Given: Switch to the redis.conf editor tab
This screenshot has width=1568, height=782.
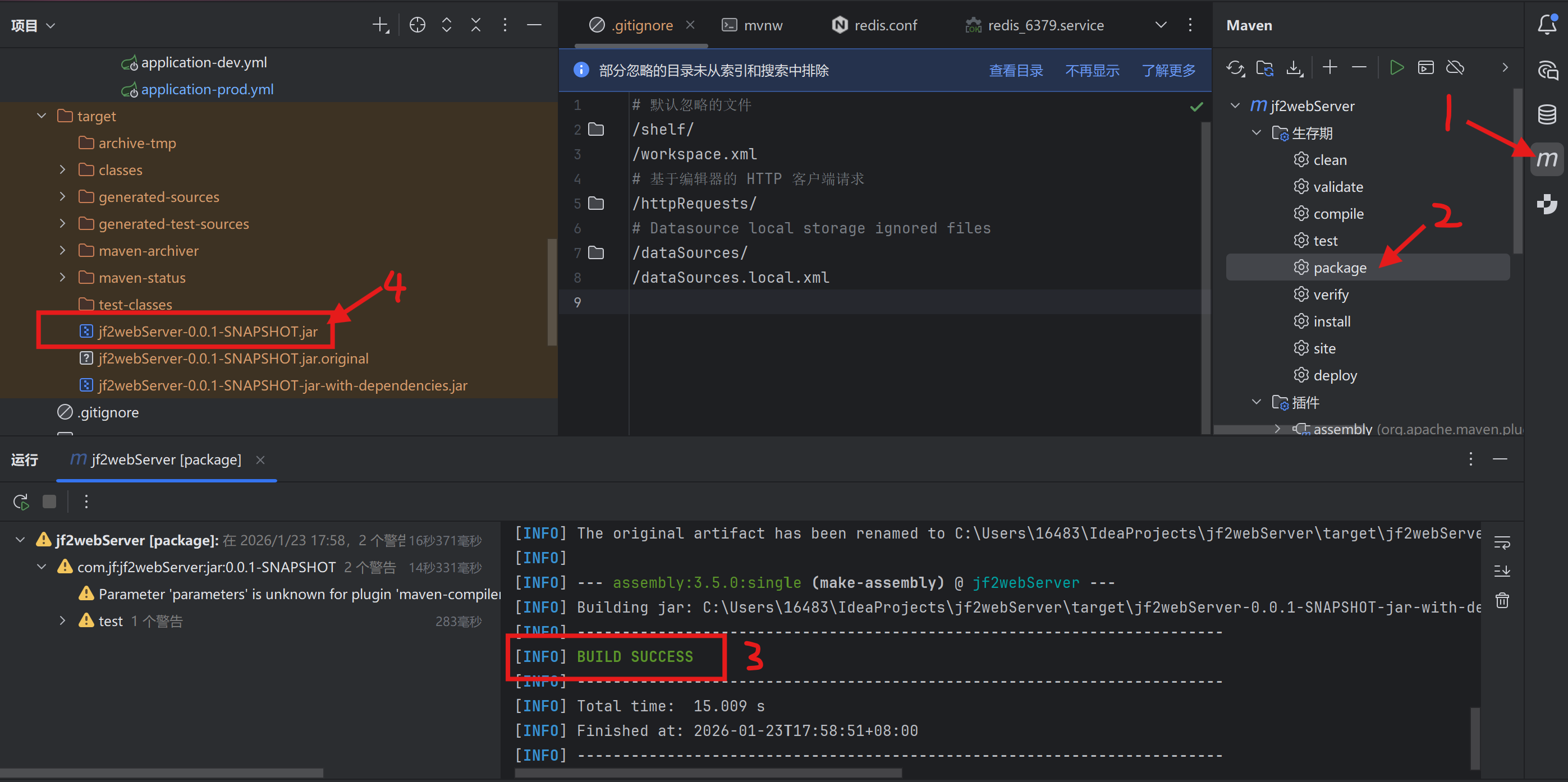Looking at the screenshot, I should (884, 25).
